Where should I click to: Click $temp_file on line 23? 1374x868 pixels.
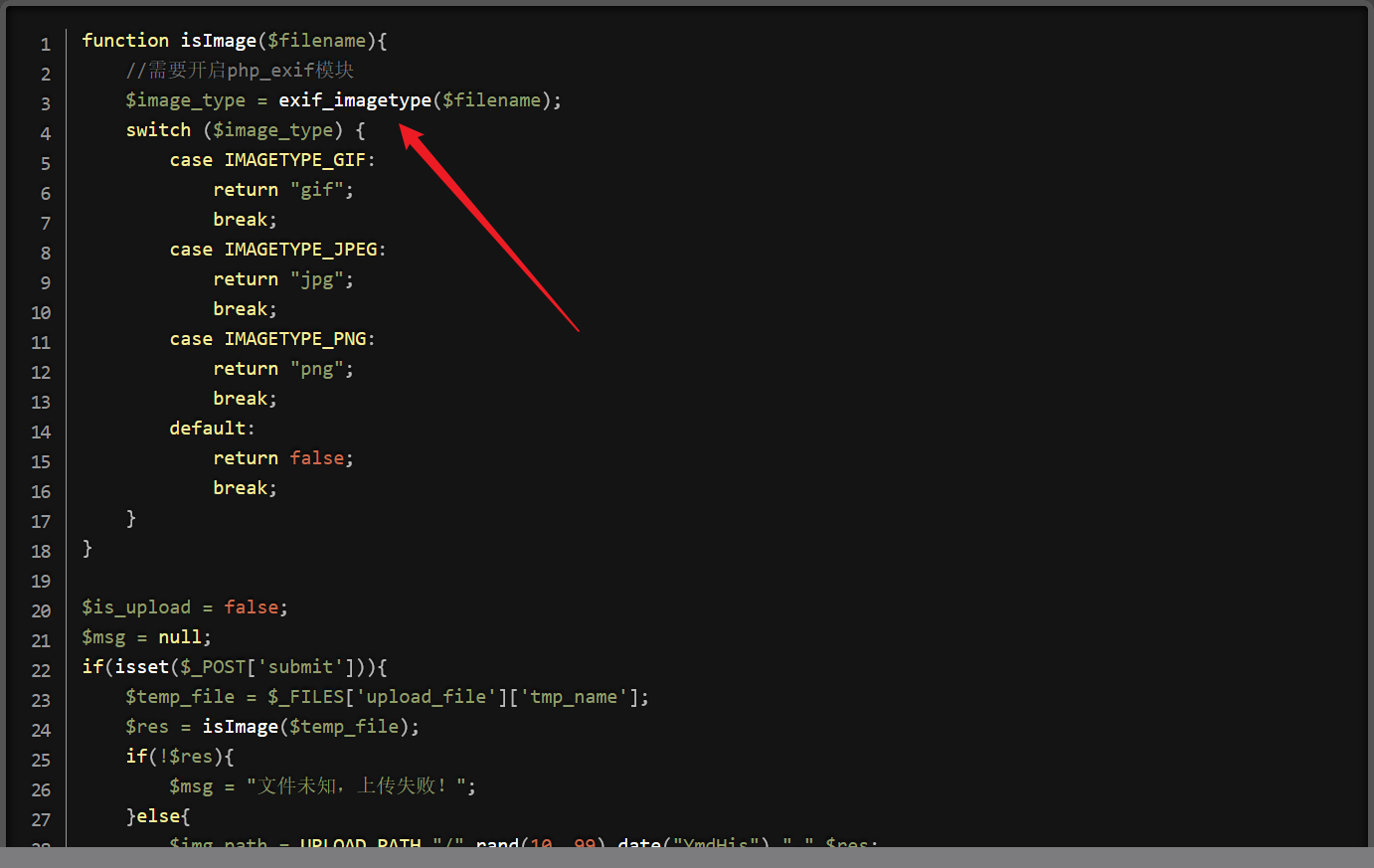tap(180, 697)
